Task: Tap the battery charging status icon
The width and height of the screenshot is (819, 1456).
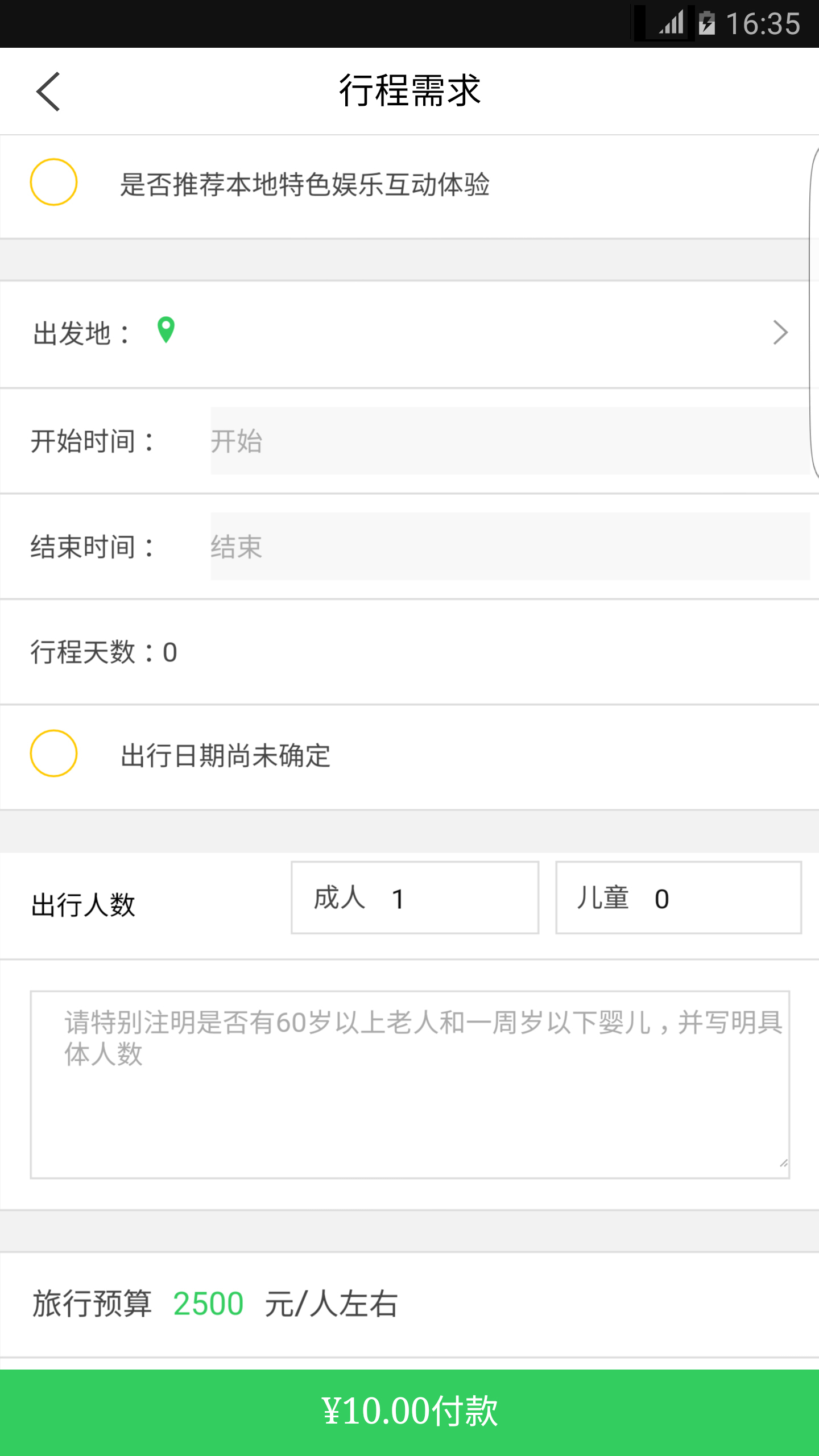Action: (707, 24)
